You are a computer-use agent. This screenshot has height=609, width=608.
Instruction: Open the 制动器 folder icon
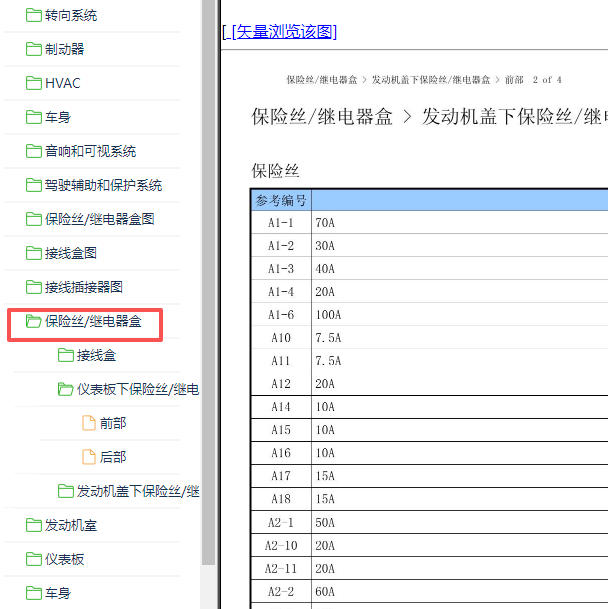[x=33, y=49]
